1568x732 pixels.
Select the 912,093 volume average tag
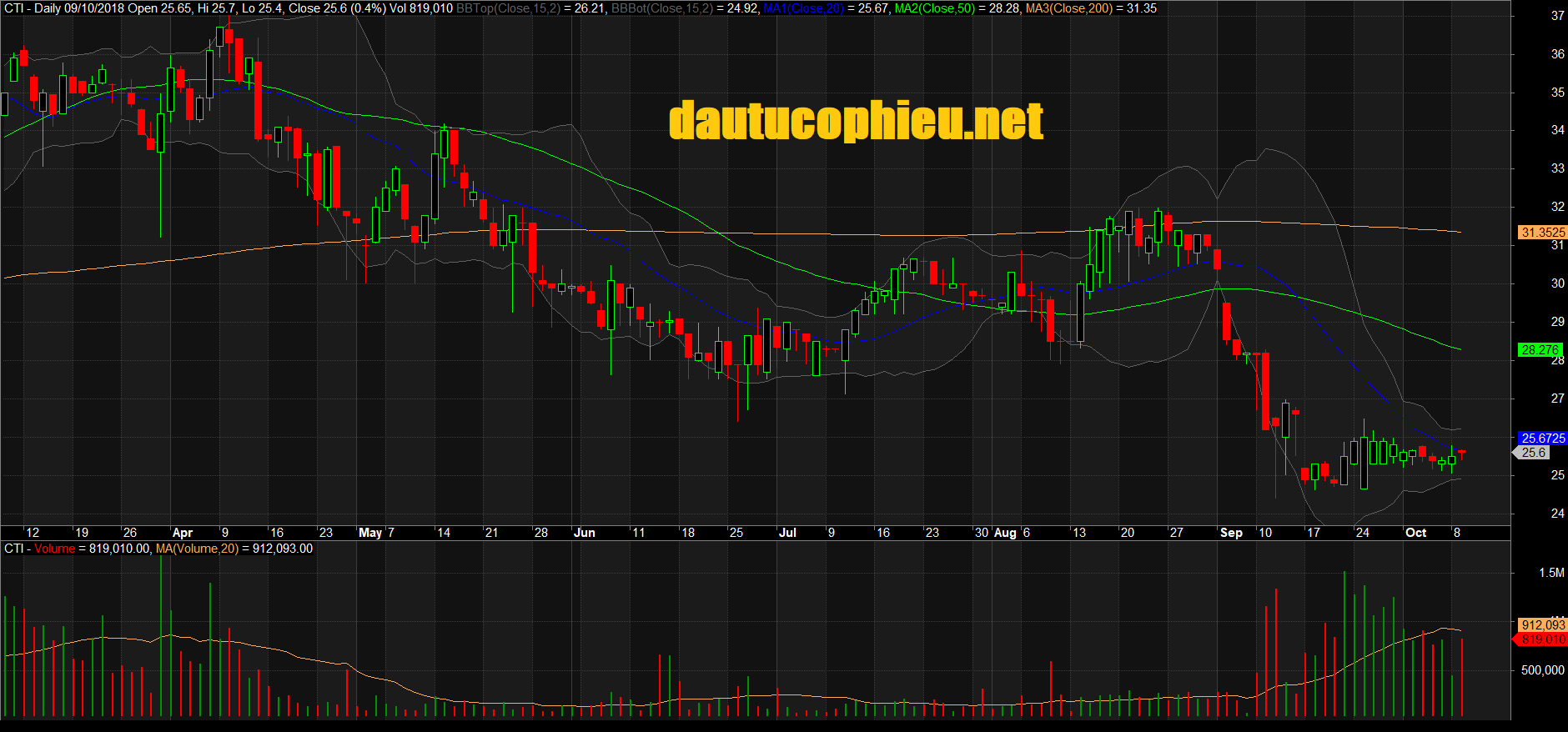coord(1542,624)
